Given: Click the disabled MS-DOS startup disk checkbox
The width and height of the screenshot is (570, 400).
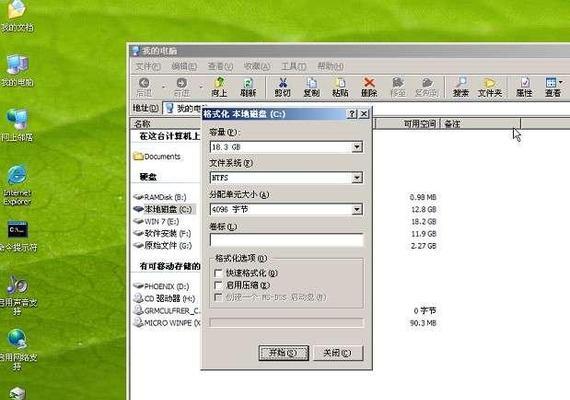Looking at the screenshot, I should 218,297.
